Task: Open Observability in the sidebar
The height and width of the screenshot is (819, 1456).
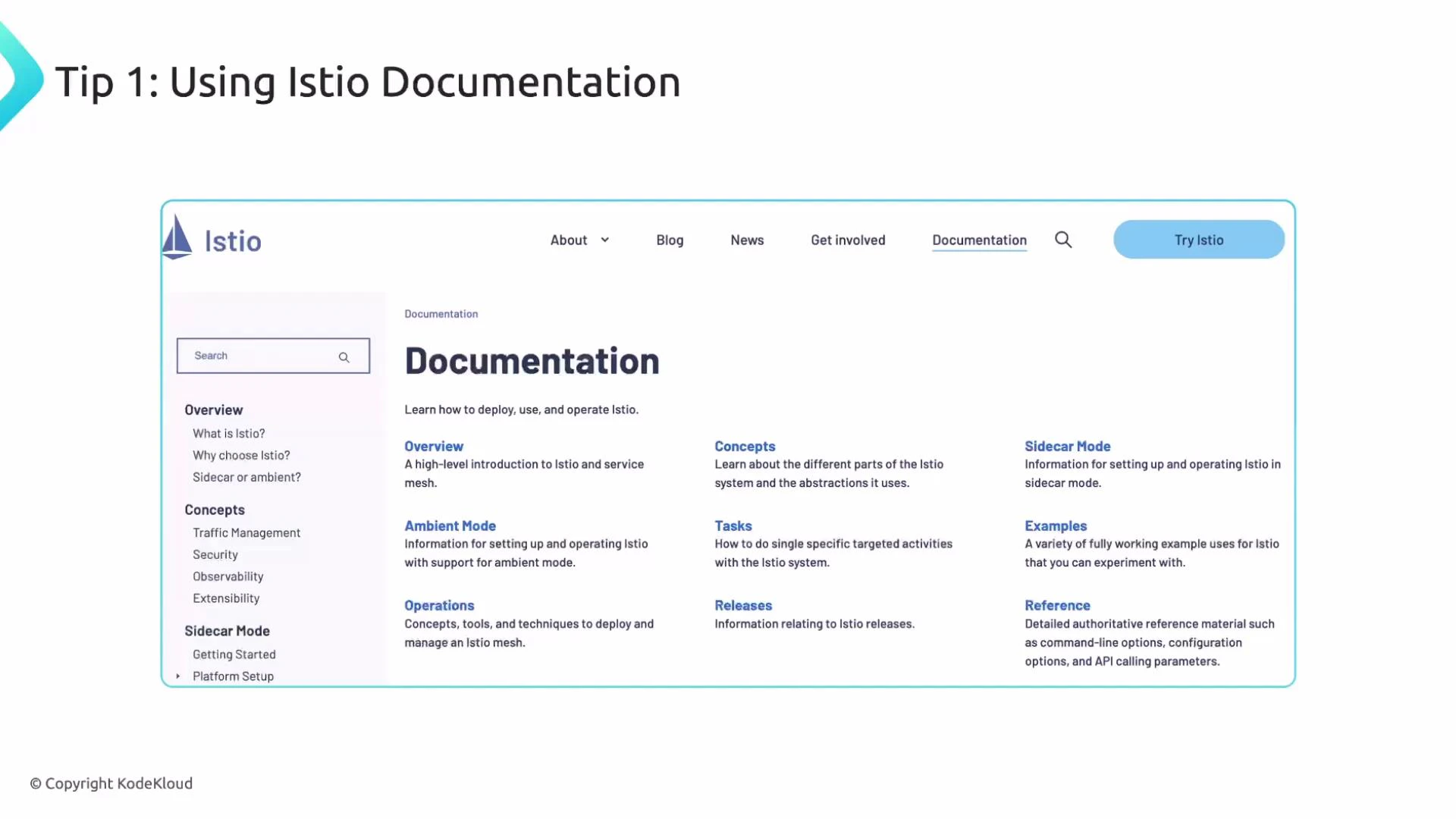Action: tap(228, 576)
